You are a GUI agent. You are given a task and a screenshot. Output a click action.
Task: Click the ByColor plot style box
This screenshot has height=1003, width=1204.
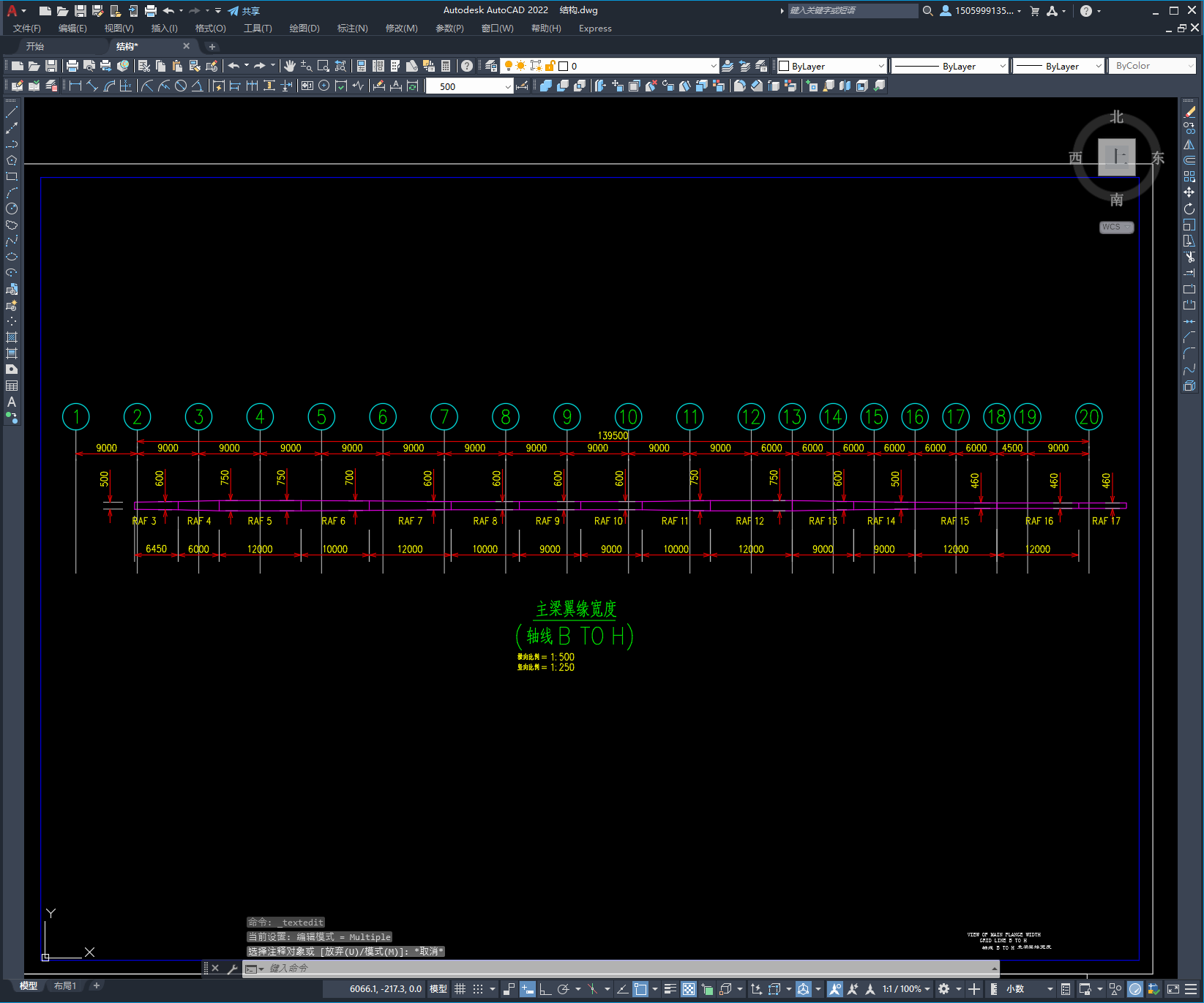(x=1152, y=66)
